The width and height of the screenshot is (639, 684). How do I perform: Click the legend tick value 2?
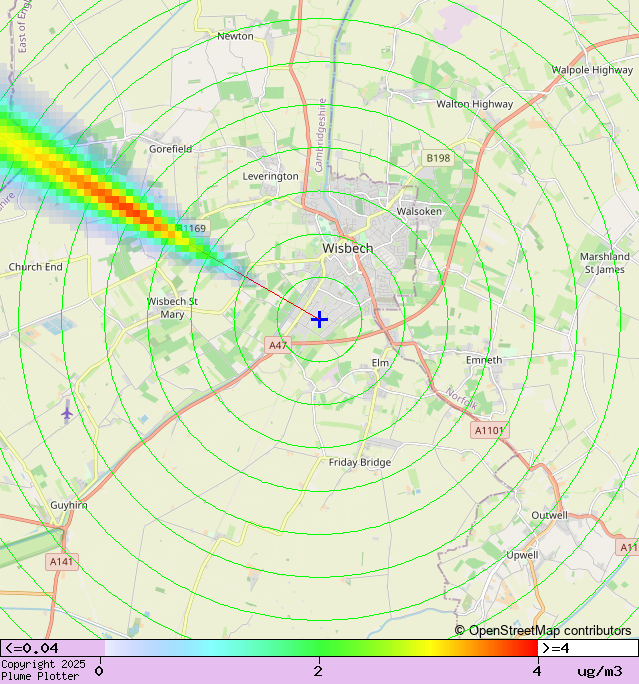318,671
